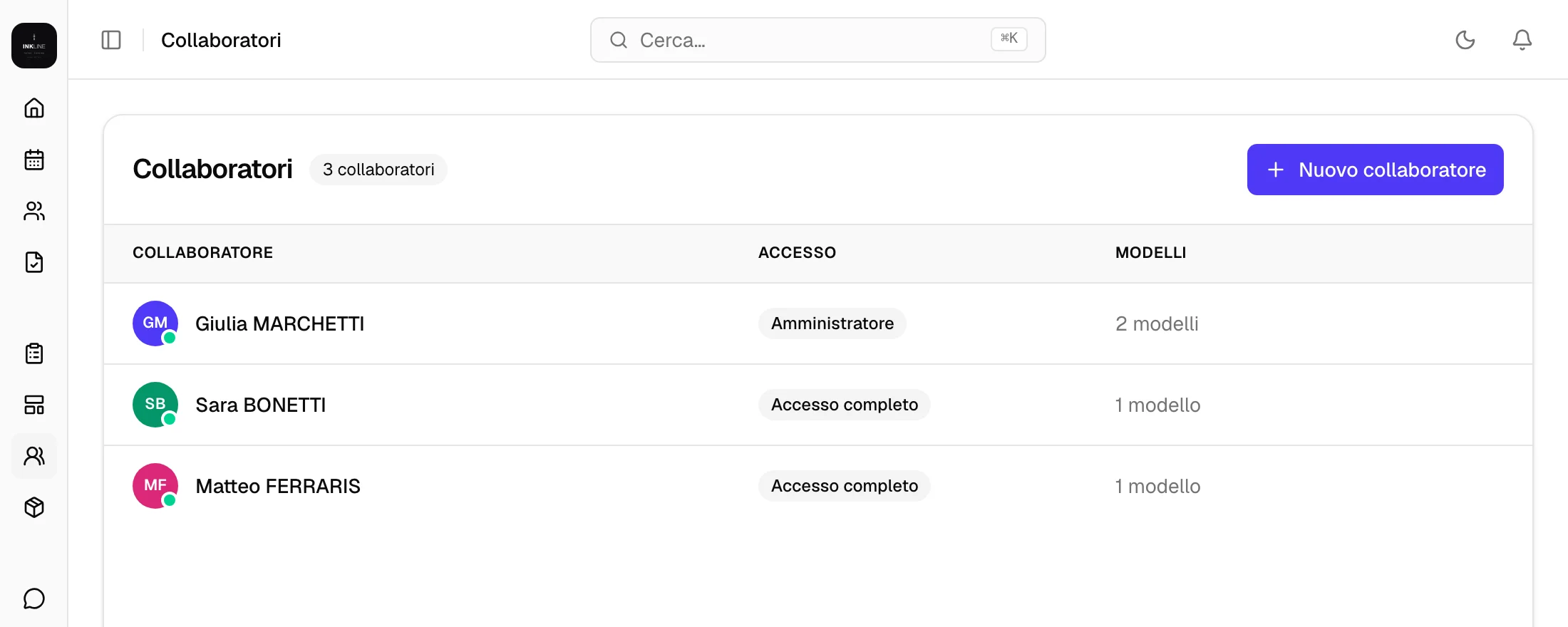Open the Sara BONETTI row

pyautogui.click(x=818, y=405)
